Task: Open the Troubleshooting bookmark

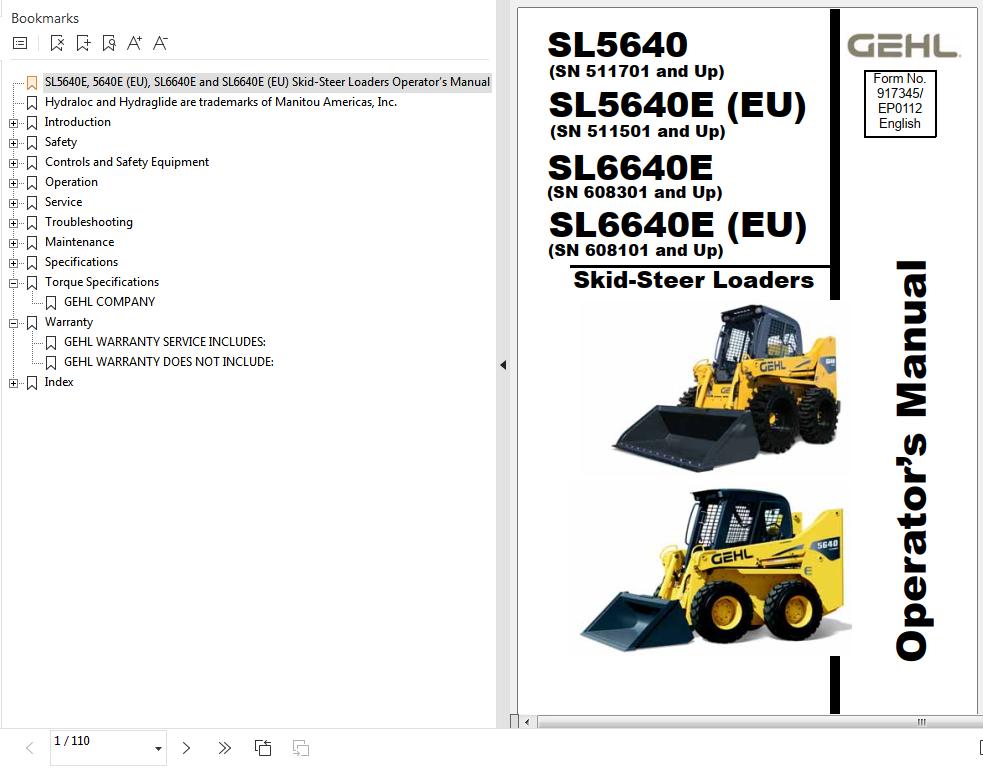Action: point(89,222)
